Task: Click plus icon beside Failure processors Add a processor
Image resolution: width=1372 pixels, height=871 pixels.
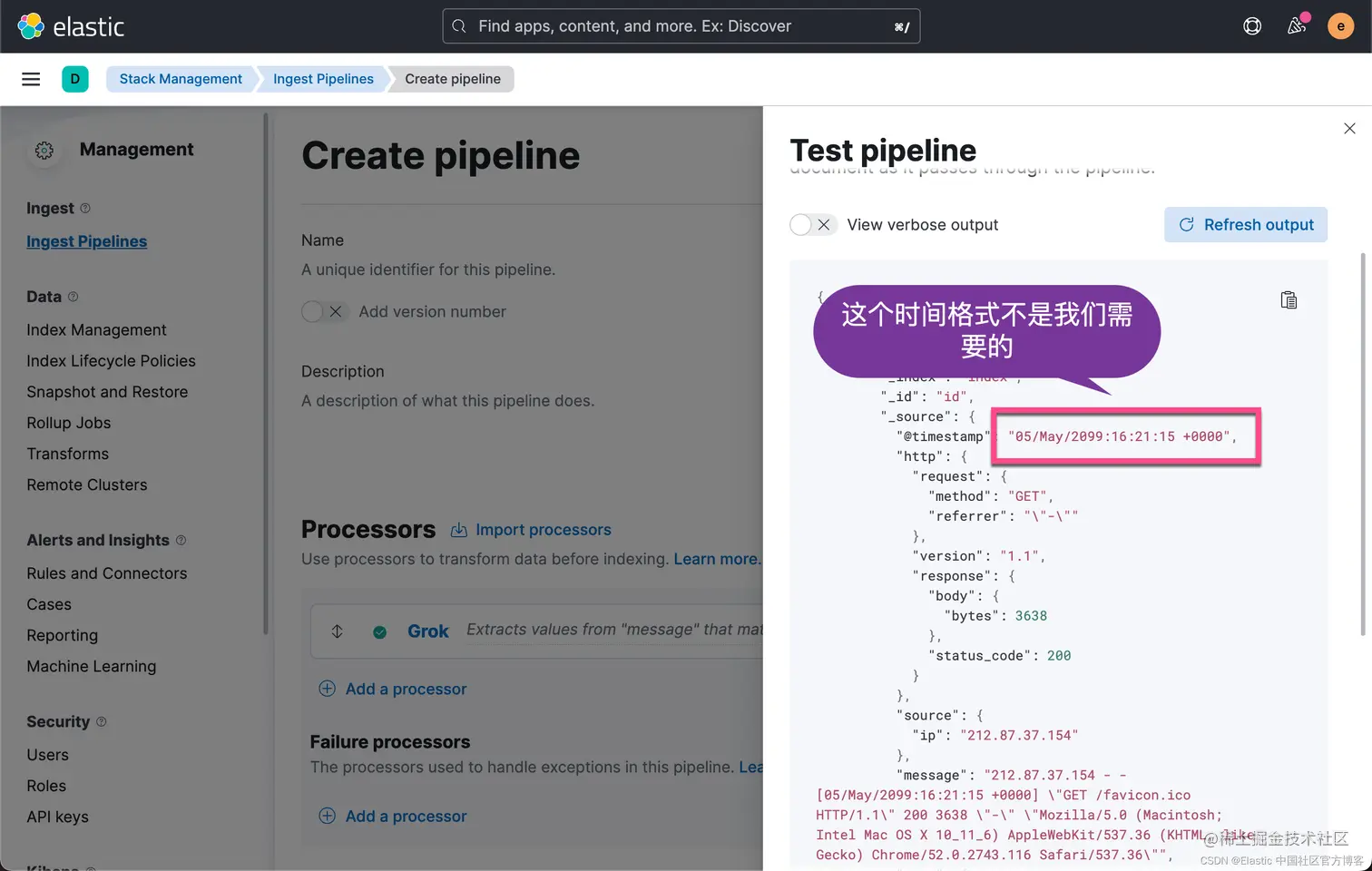Action: point(328,816)
